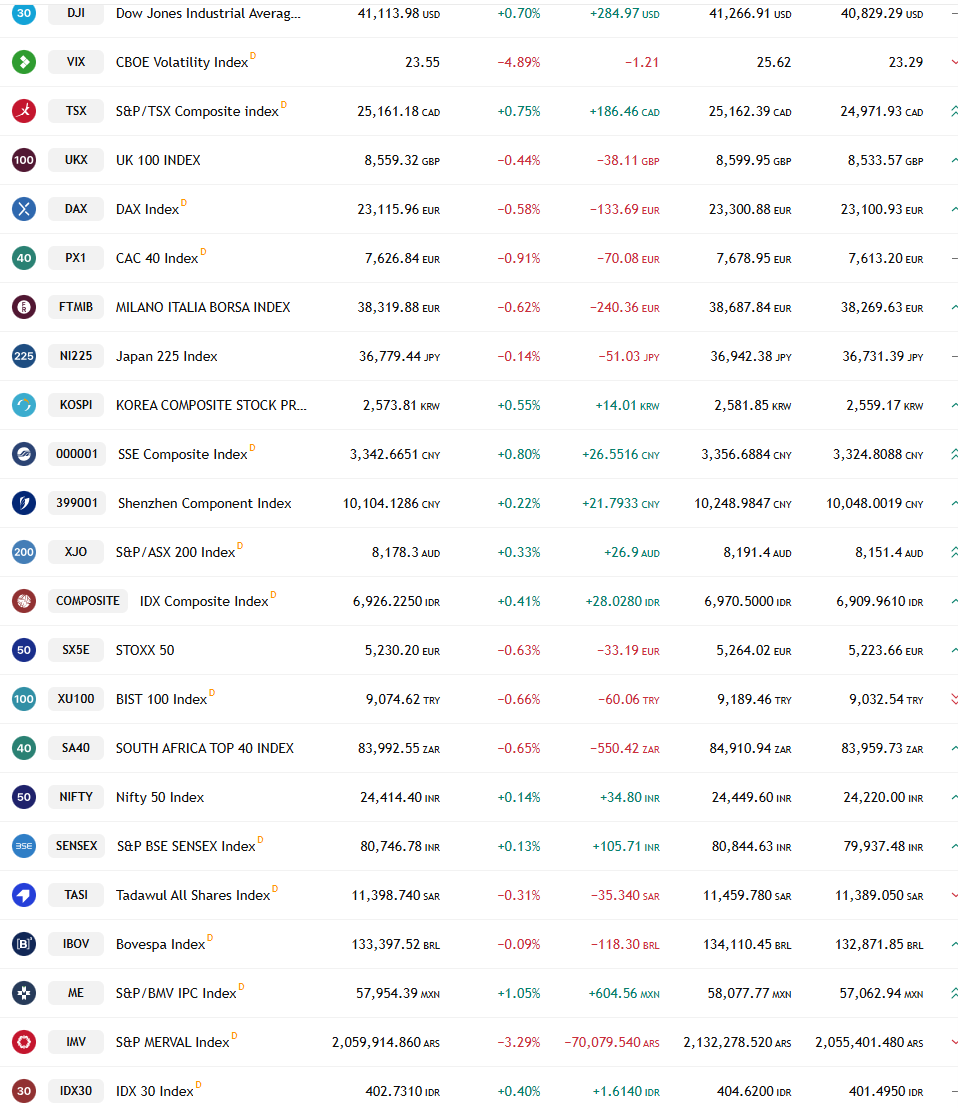Click KOSPI low value 2,559.17 KRW
Screen dimensions: 958x1108
[x=885, y=406]
